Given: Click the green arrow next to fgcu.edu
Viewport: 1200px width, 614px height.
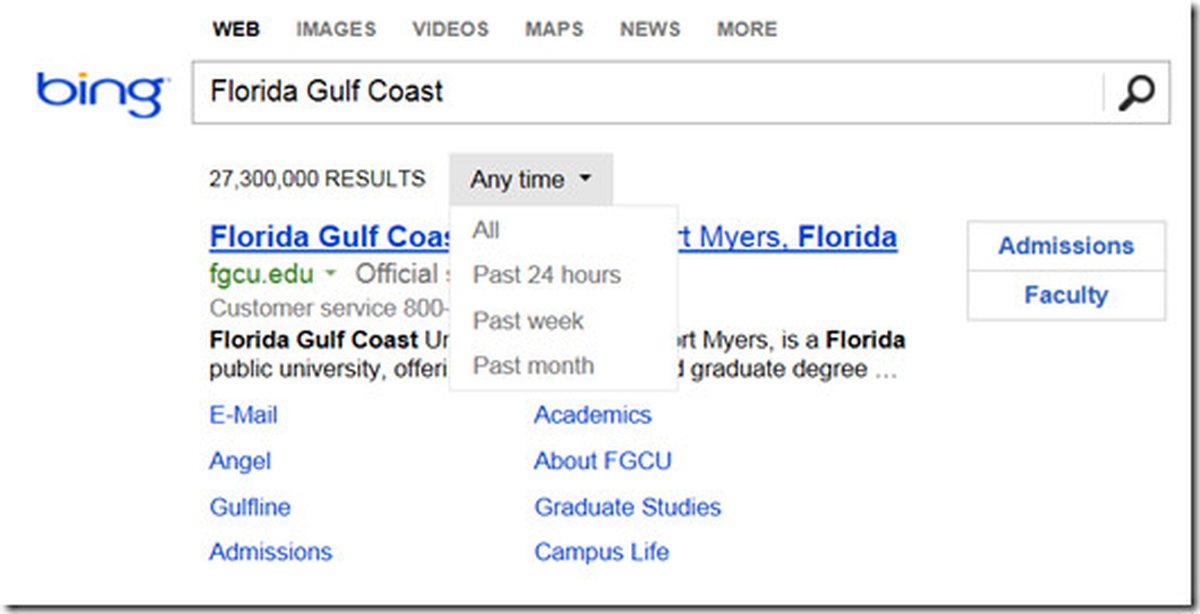Looking at the screenshot, I should 330,274.
